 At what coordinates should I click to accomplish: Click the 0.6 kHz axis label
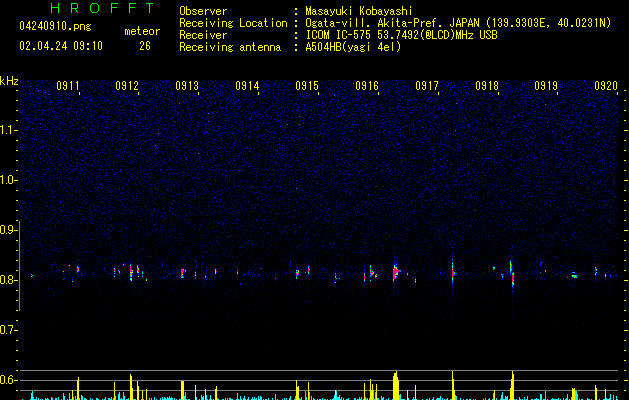(9, 380)
